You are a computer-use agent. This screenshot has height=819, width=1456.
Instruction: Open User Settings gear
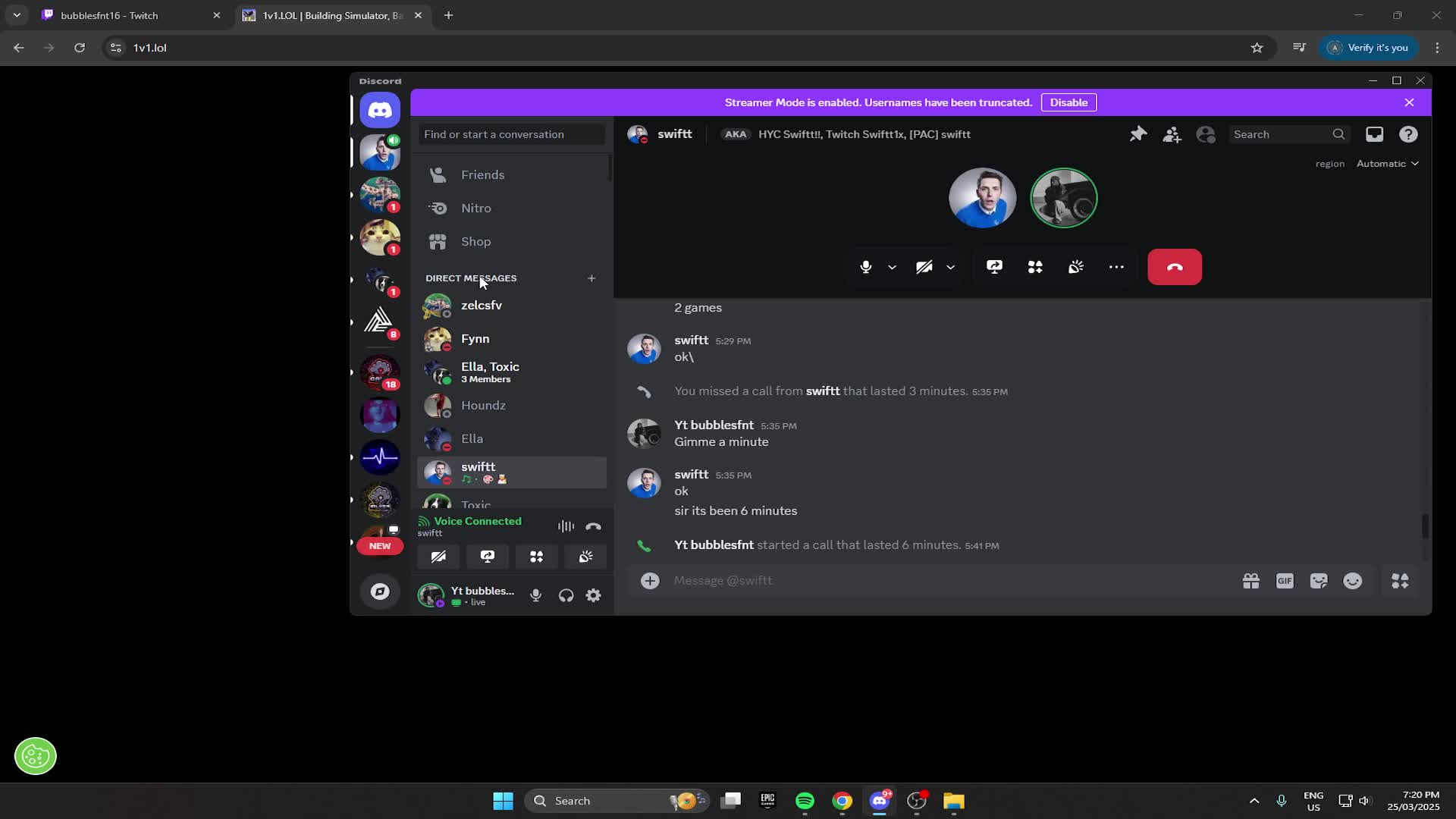coord(594,595)
